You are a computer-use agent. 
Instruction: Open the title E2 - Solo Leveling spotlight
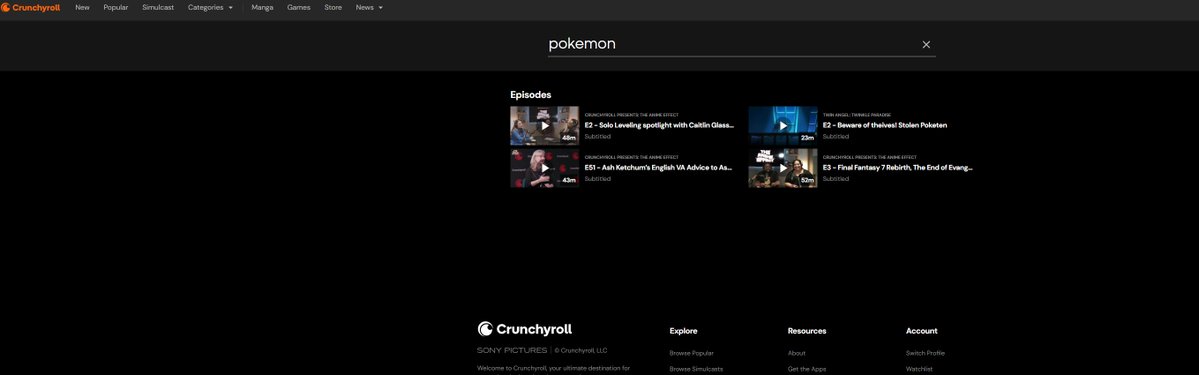(659, 125)
